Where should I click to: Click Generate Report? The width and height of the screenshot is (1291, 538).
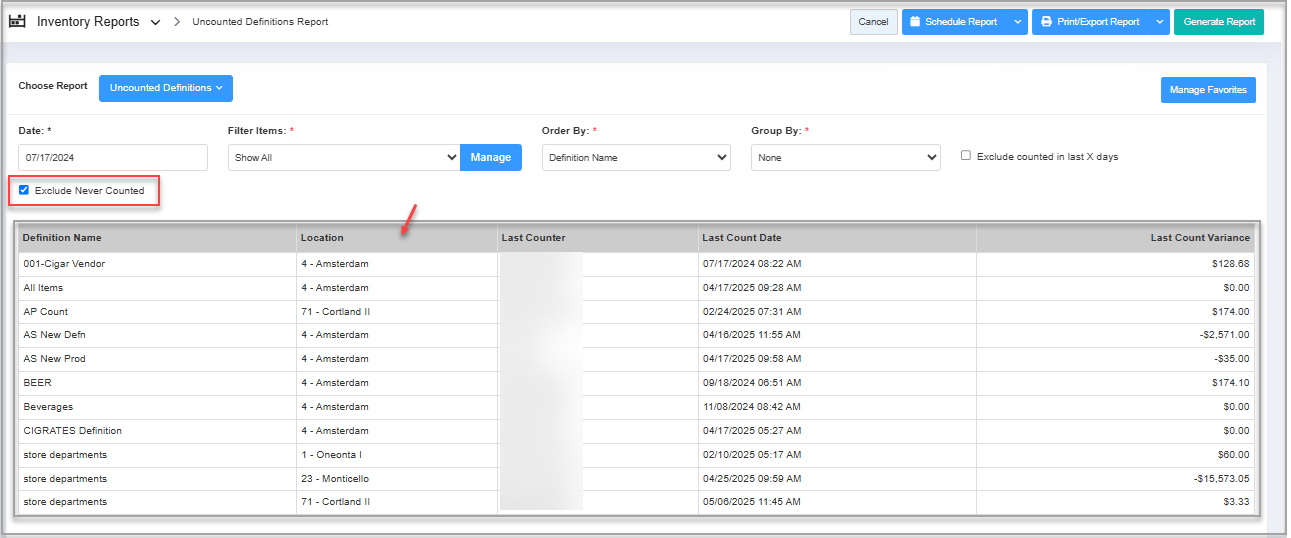[1218, 22]
